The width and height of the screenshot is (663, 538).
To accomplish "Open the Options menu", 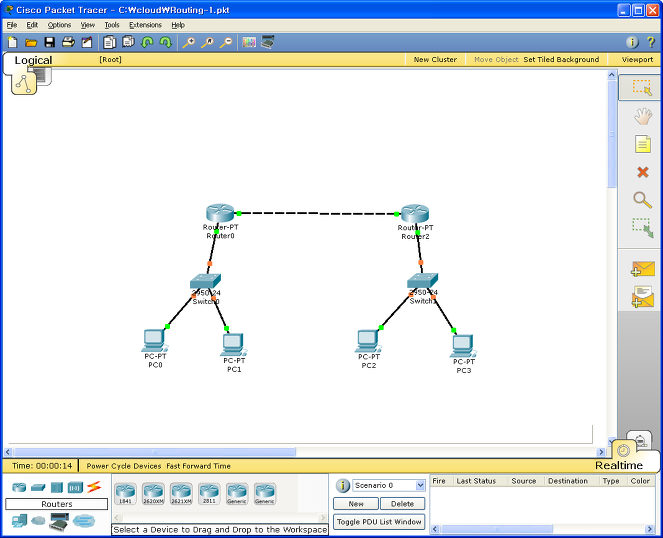I will [x=59, y=25].
